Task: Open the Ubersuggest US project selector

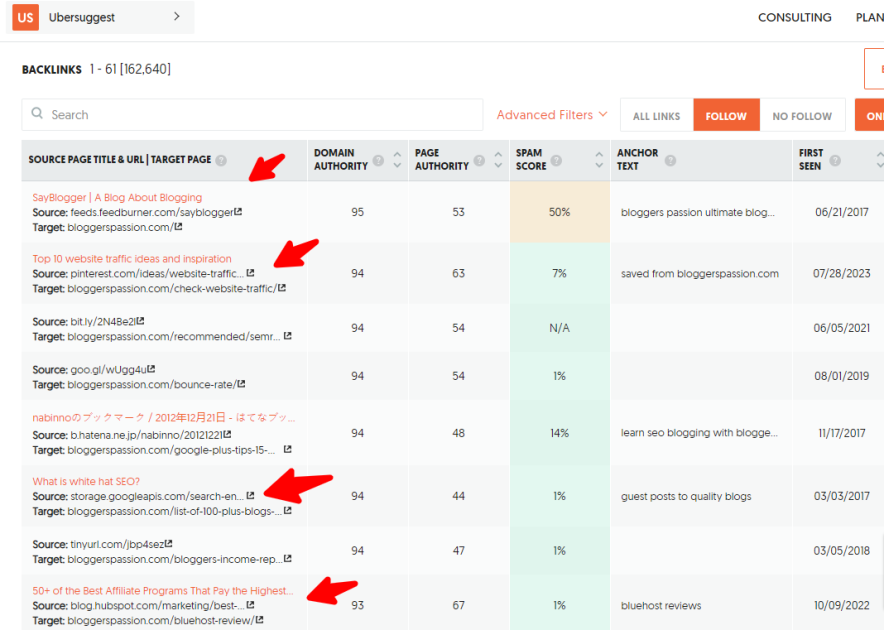Action: point(100,17)
